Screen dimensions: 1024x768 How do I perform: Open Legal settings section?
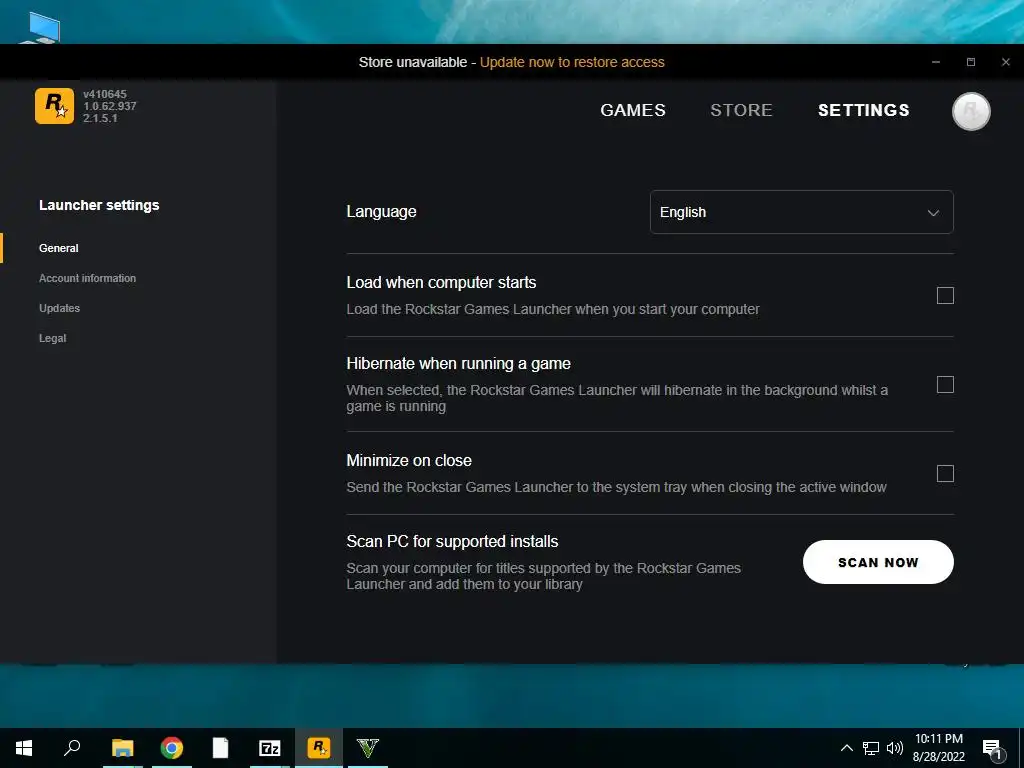point(52,338)
